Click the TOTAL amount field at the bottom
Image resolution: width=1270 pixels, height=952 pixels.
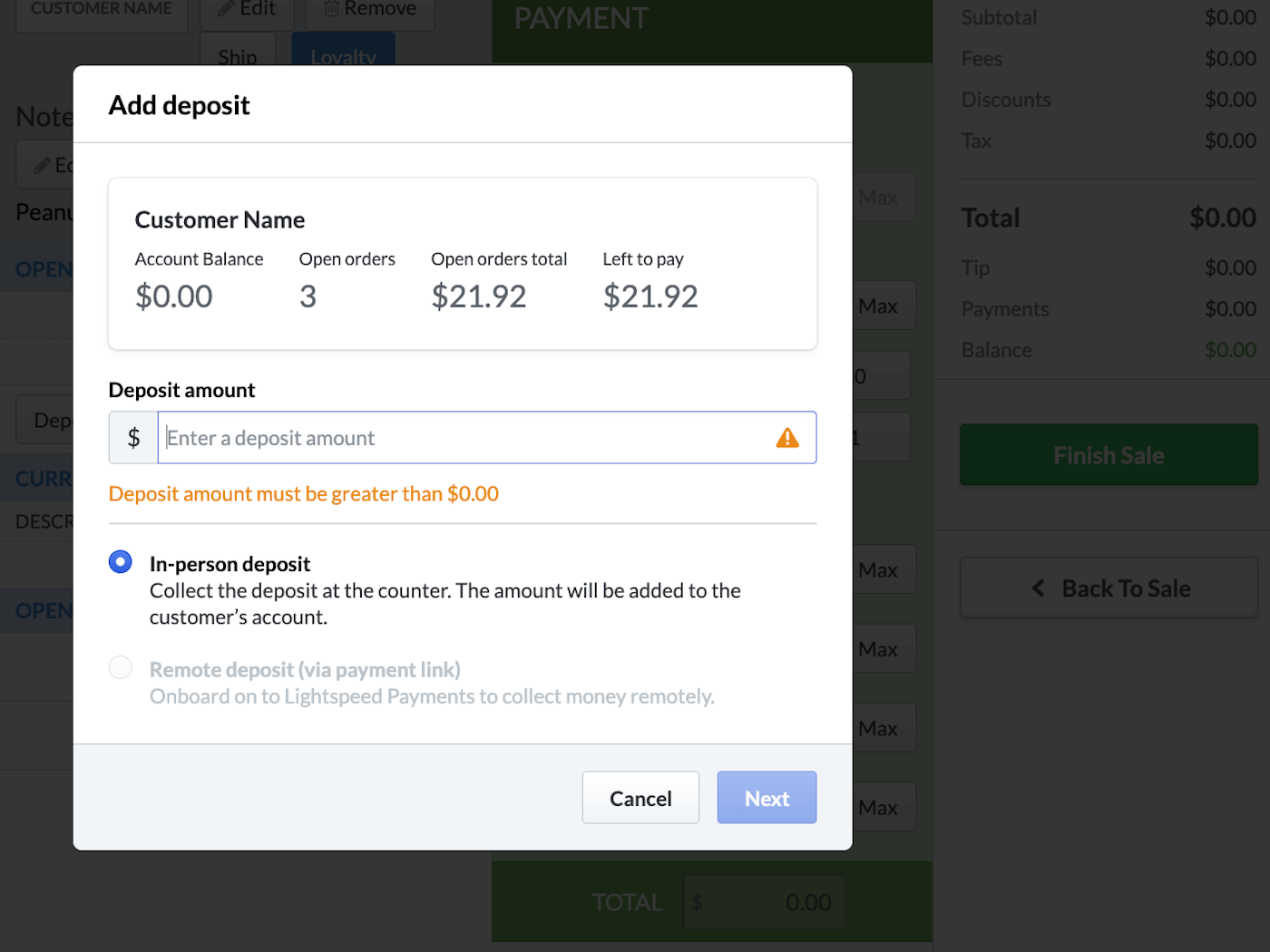[764, 901]
